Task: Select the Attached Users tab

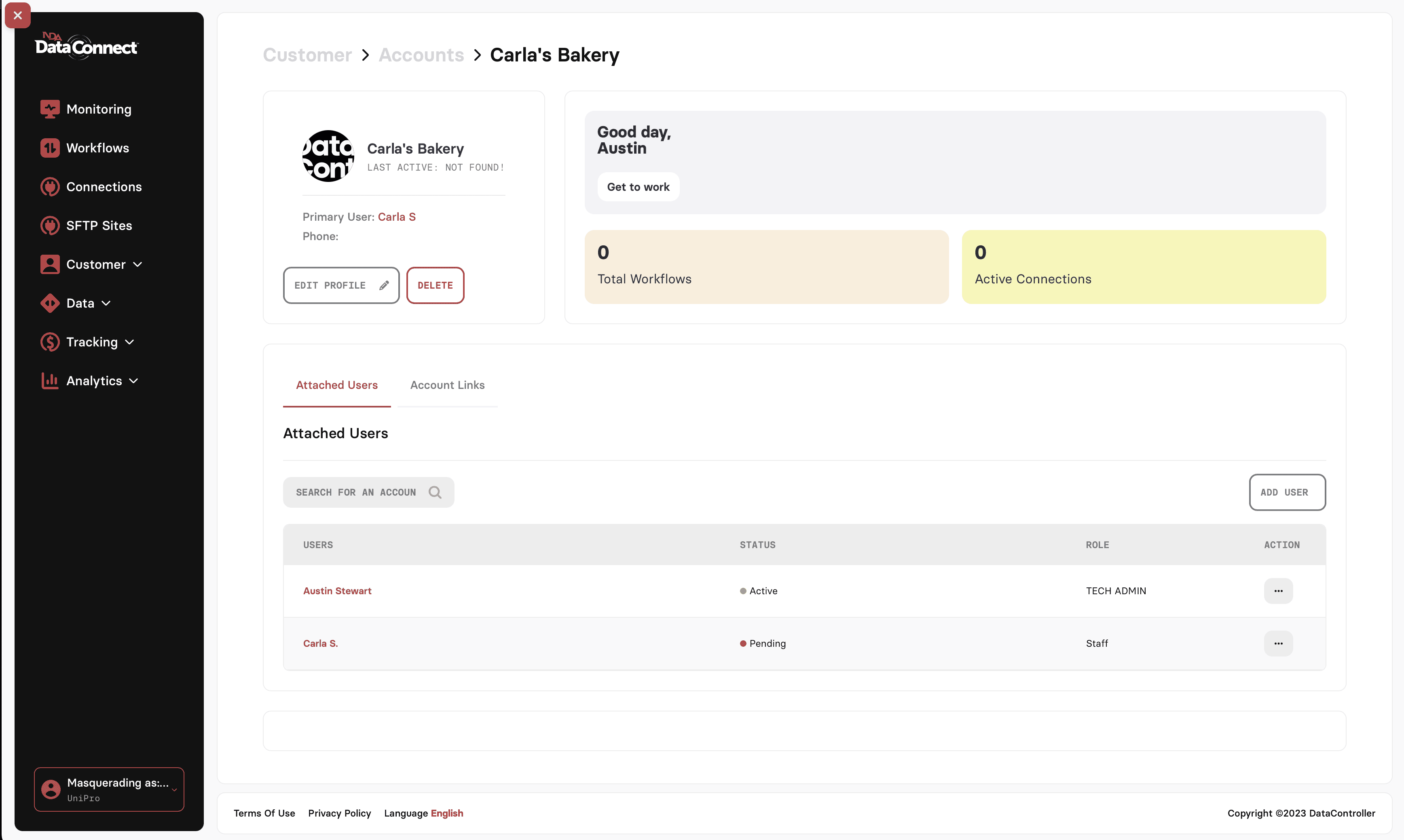Action: pos(336,385)
